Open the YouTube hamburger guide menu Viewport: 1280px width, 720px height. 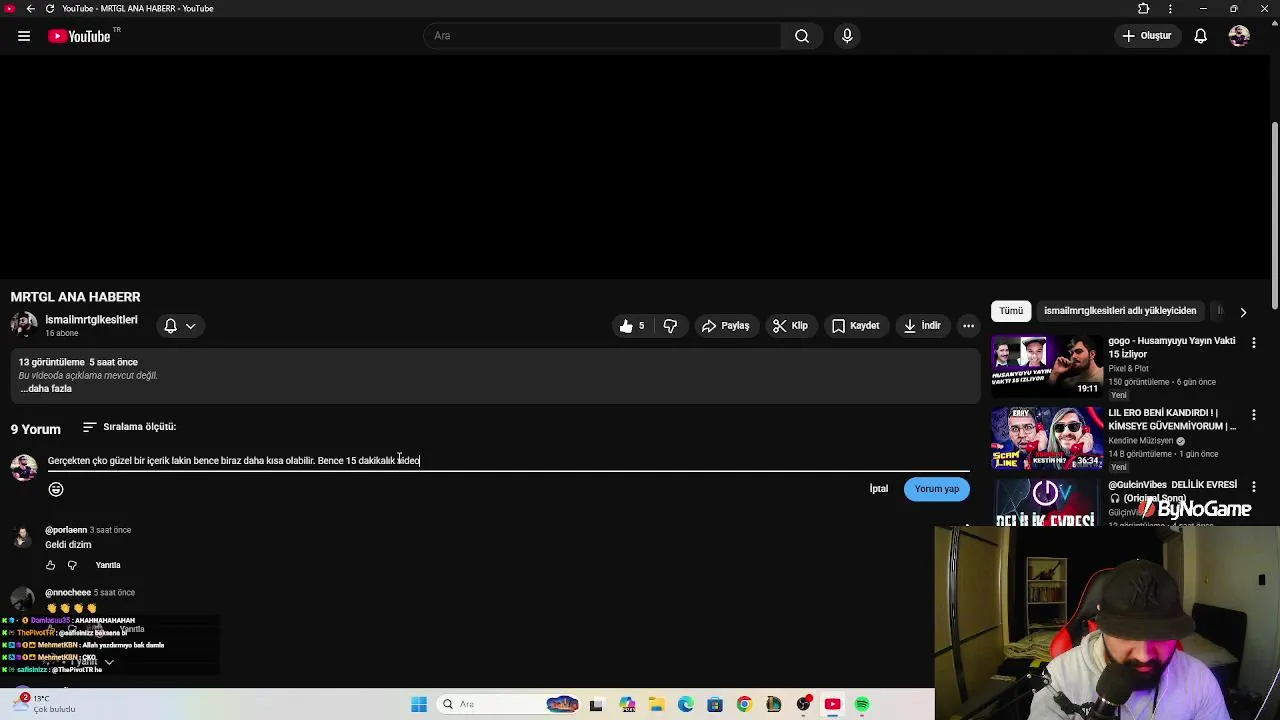coord(24,36)
